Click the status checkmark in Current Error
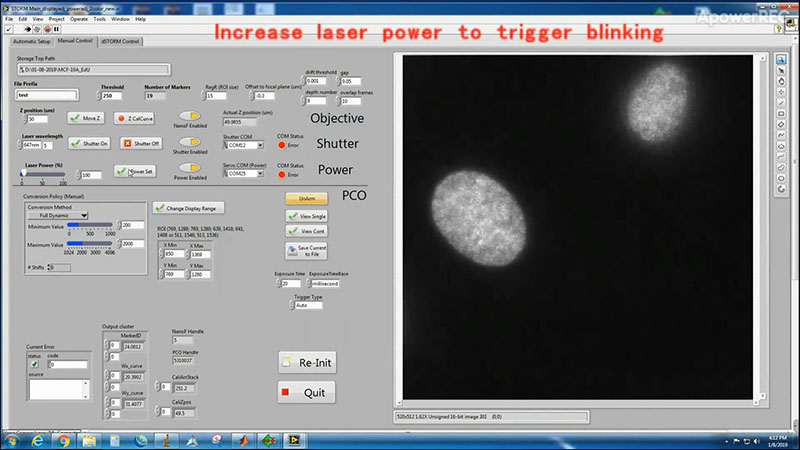800x450 pixels. coord(34,364)
